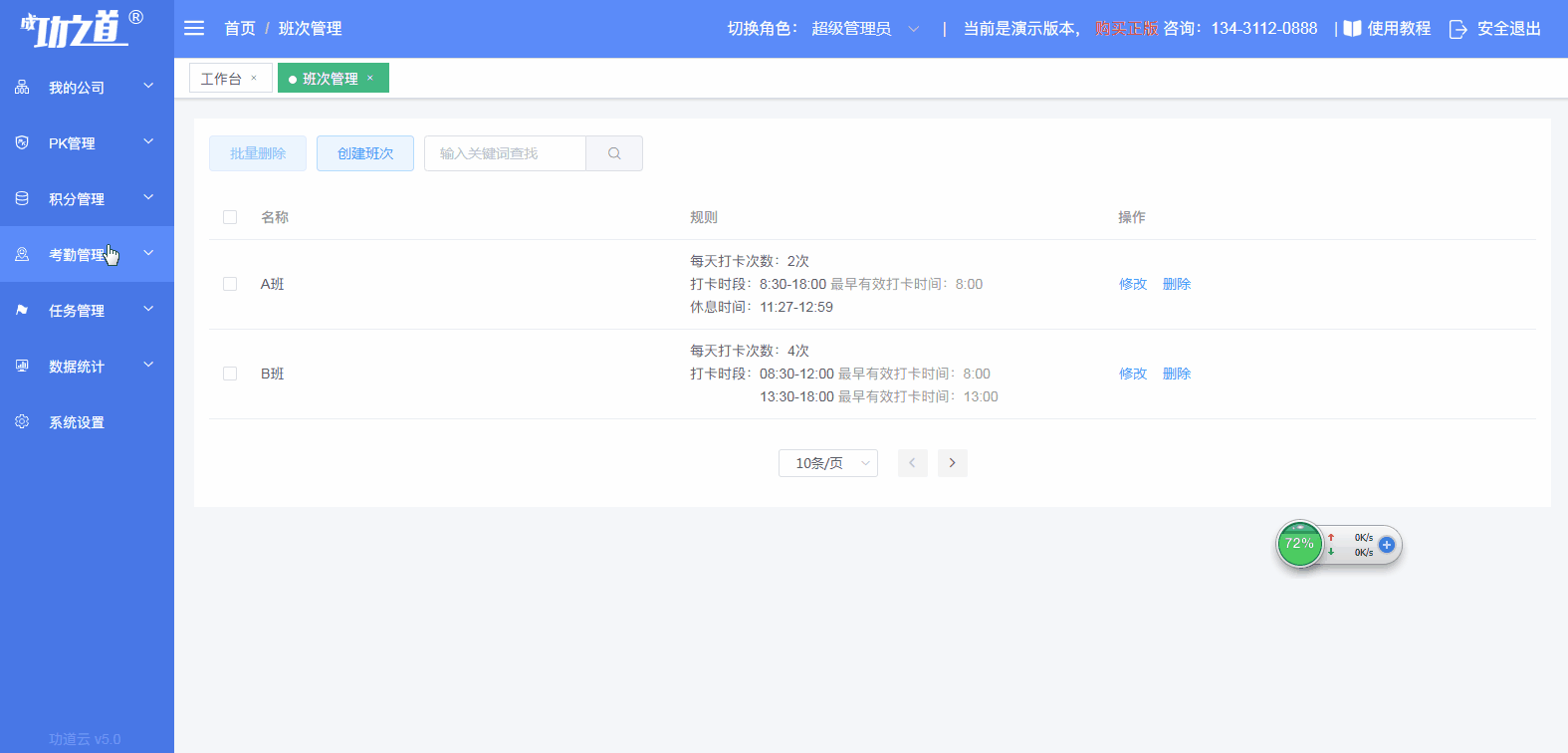
Task: Click 班次管理 breadcrumb text
Action: click(x=311, y=29)
